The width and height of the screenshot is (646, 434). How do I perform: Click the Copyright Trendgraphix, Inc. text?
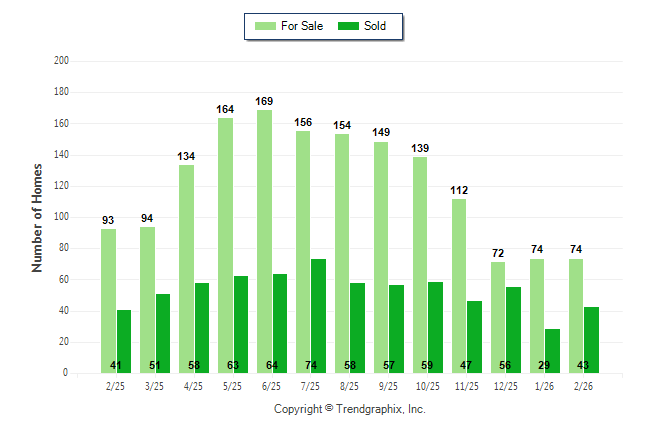(x=350, y=409)
